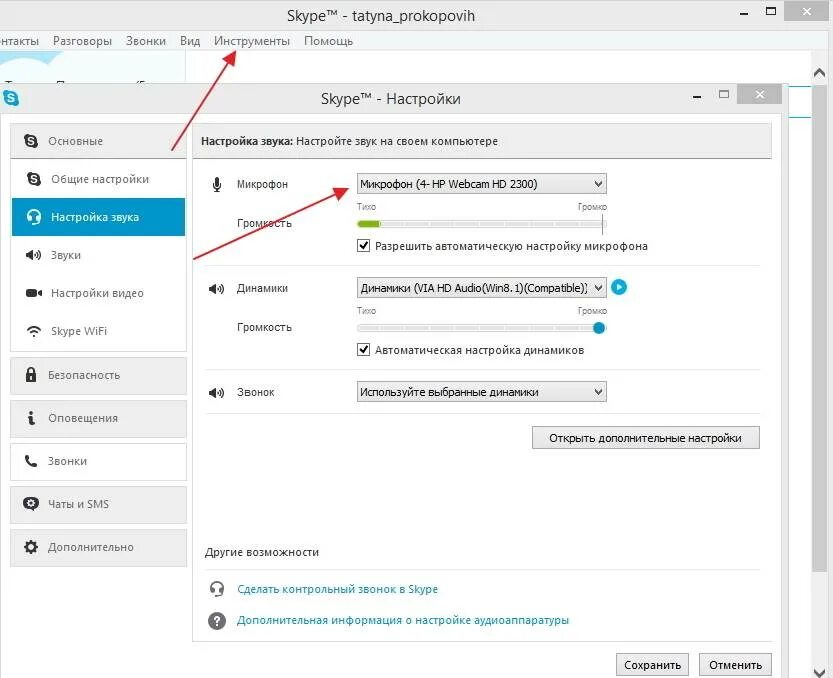
Task: Click the microphone volume level bar
Action: (481, 224)
